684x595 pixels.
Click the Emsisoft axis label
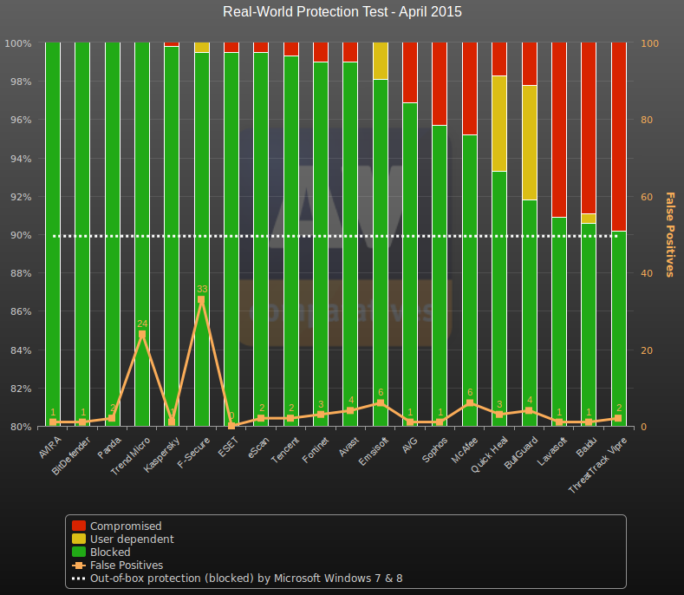[x=373, y=451]
